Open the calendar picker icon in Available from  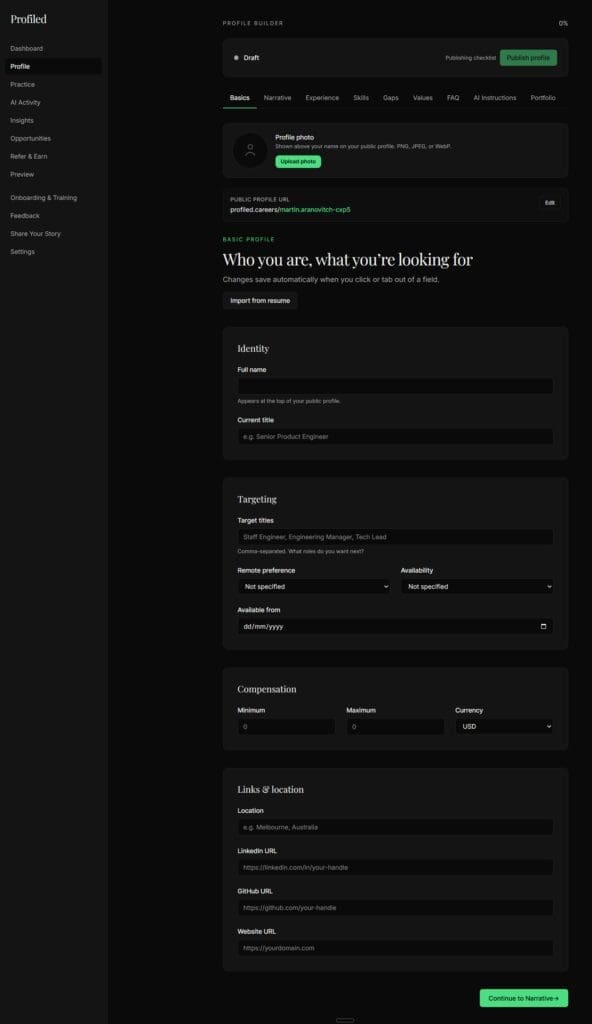click(543, 626)
